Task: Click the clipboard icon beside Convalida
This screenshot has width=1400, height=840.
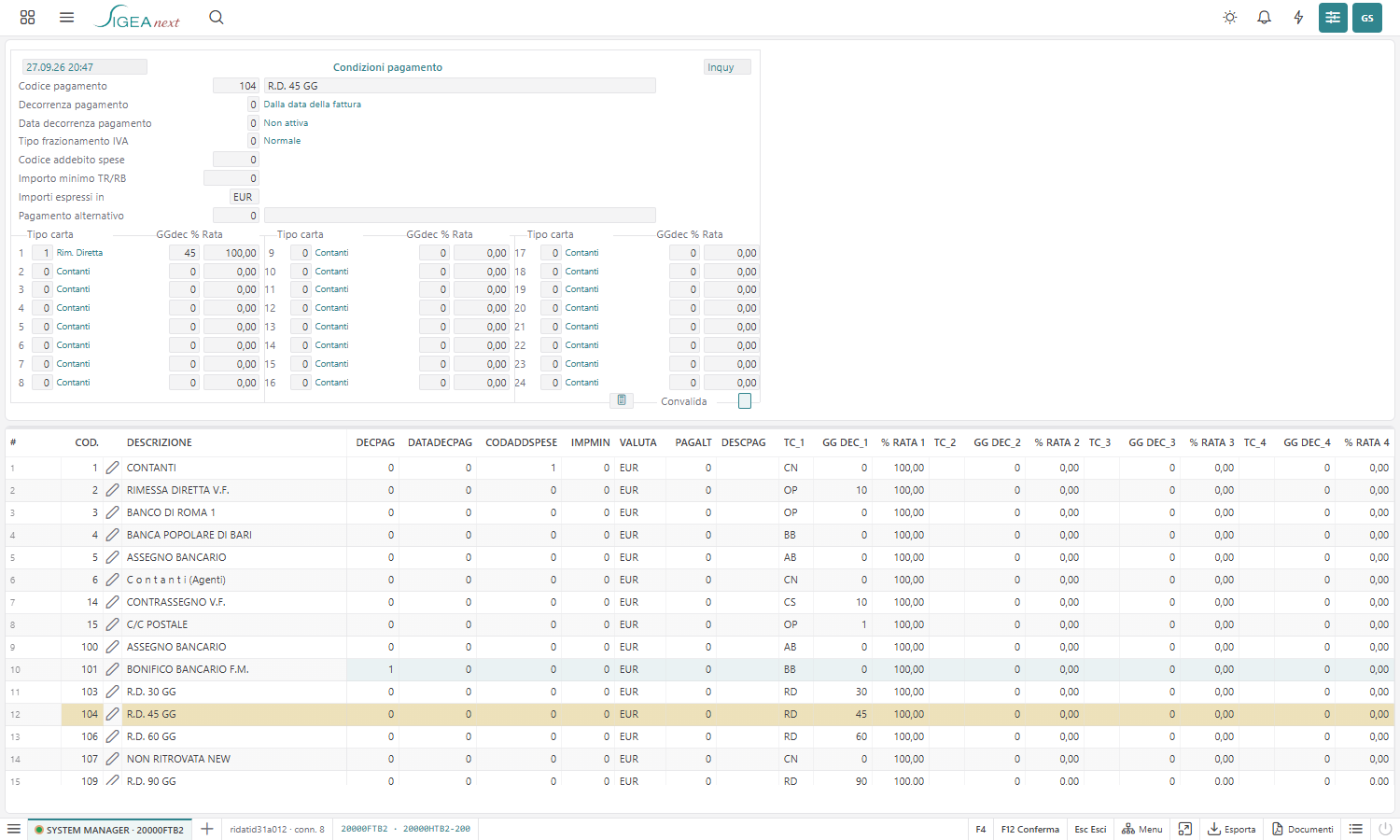Action: [622, 400]
